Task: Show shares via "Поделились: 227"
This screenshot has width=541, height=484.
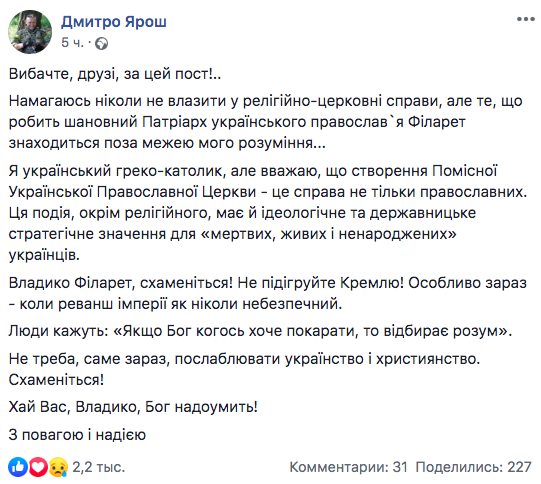Action: 473,467
